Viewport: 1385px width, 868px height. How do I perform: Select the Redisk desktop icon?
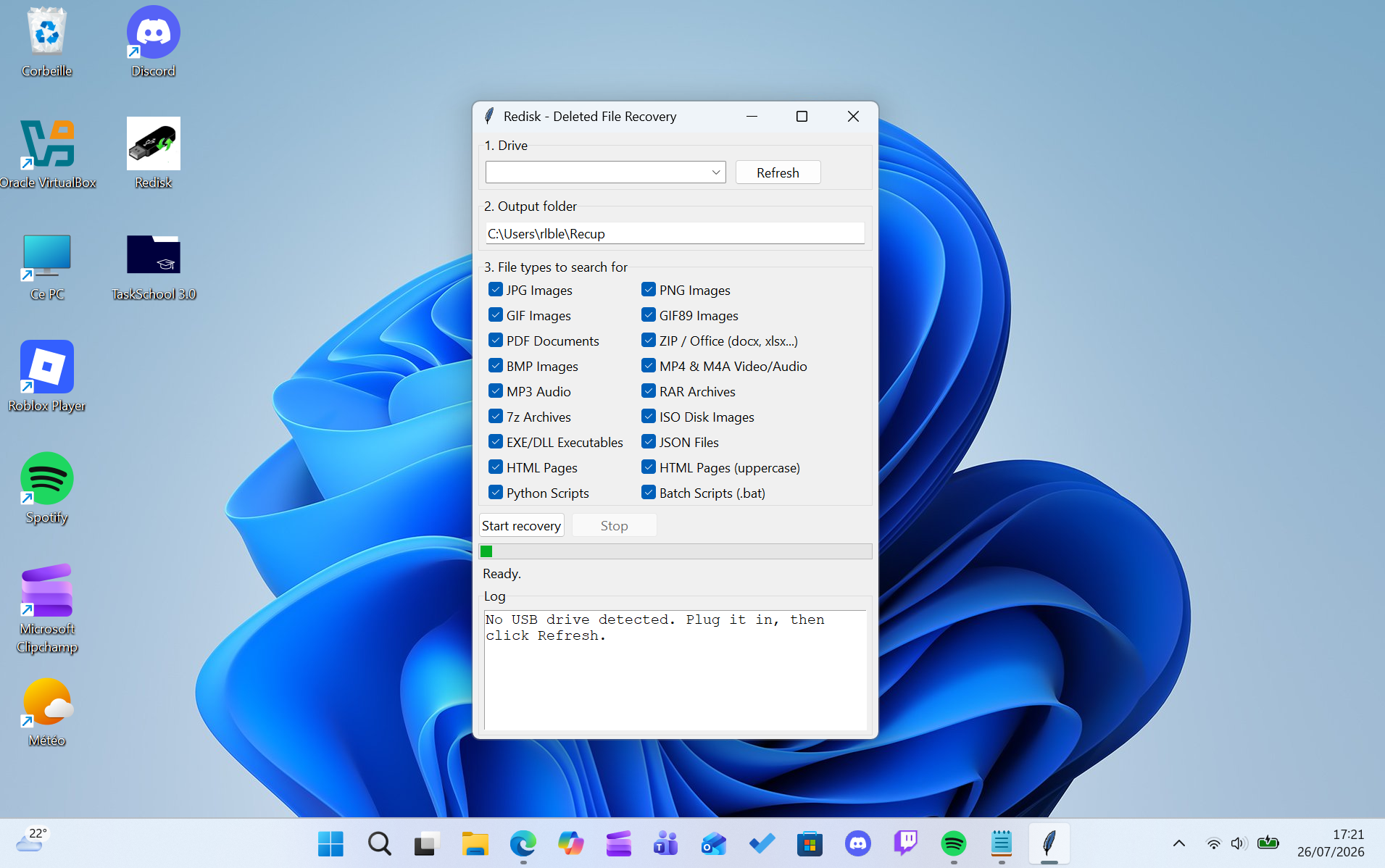pyautogui.click(x=153, y=154)
